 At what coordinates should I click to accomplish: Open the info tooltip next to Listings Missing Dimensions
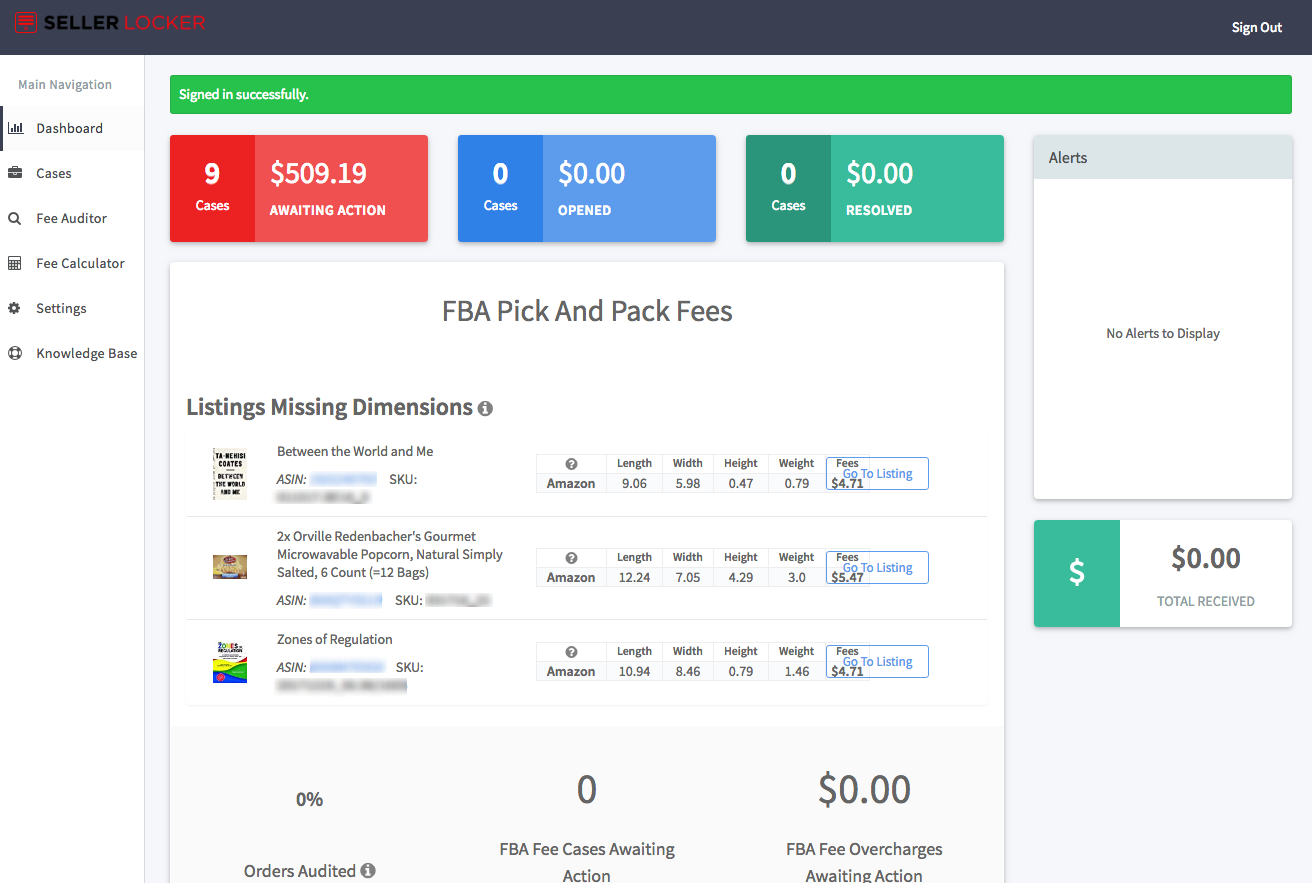pos(486,408)
